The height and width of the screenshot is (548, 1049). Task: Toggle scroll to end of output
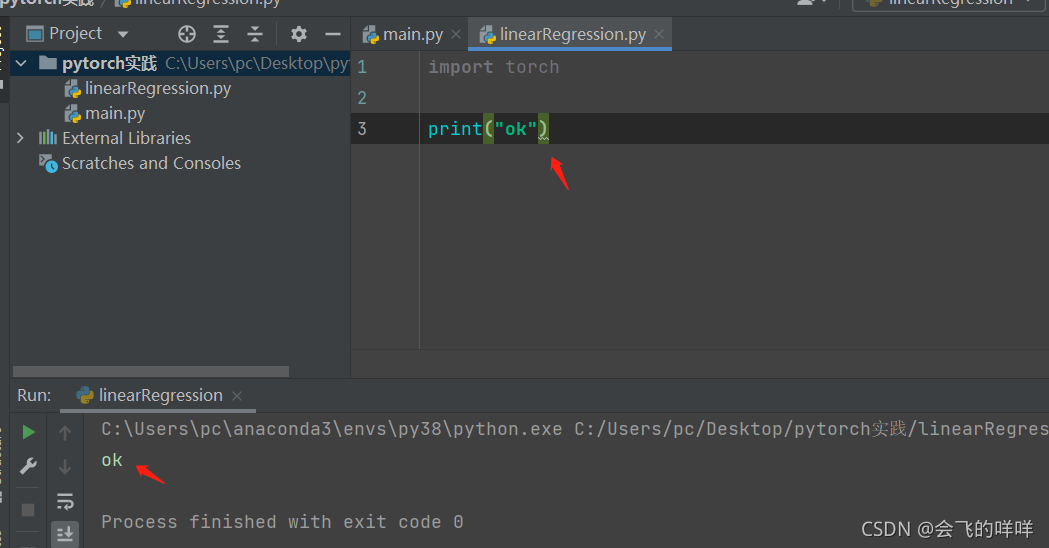click(x=65, y=534)
